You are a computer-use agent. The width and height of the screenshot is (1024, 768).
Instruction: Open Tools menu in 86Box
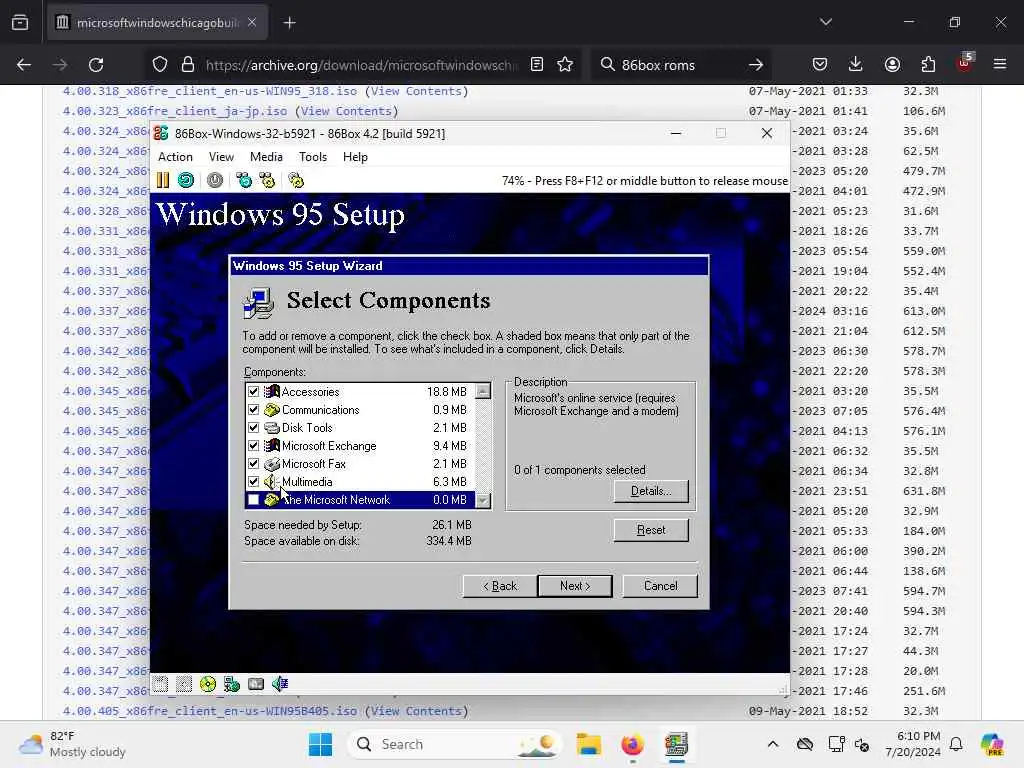pos(313,157)
